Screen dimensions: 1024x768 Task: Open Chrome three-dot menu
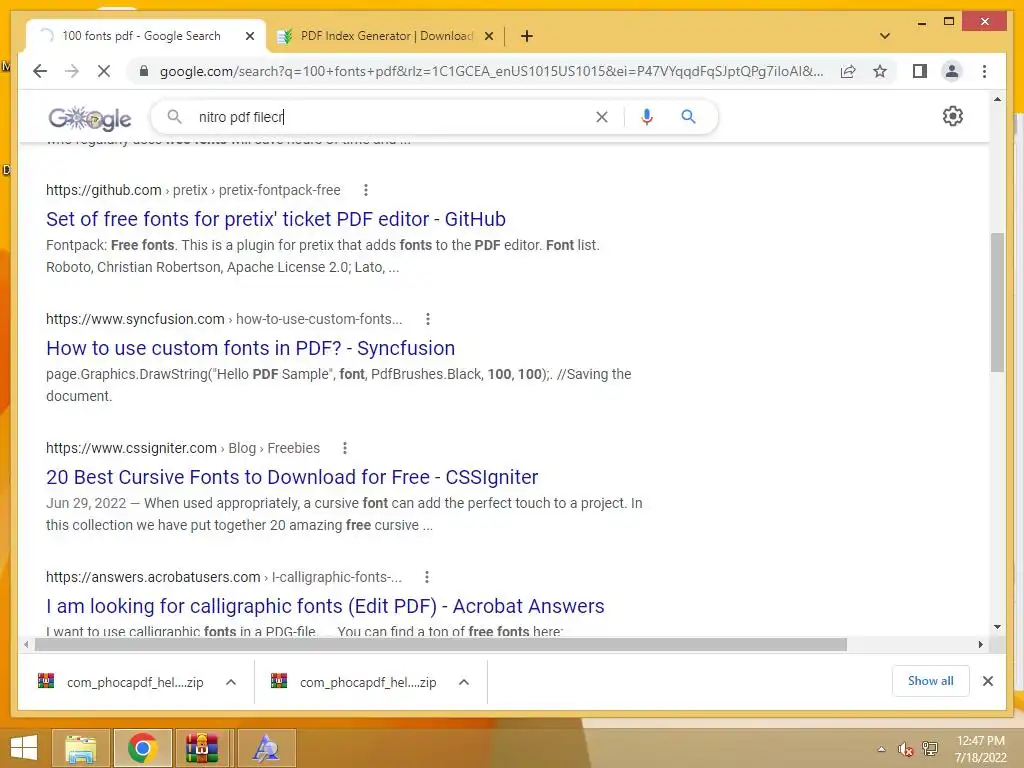point(984,71)
